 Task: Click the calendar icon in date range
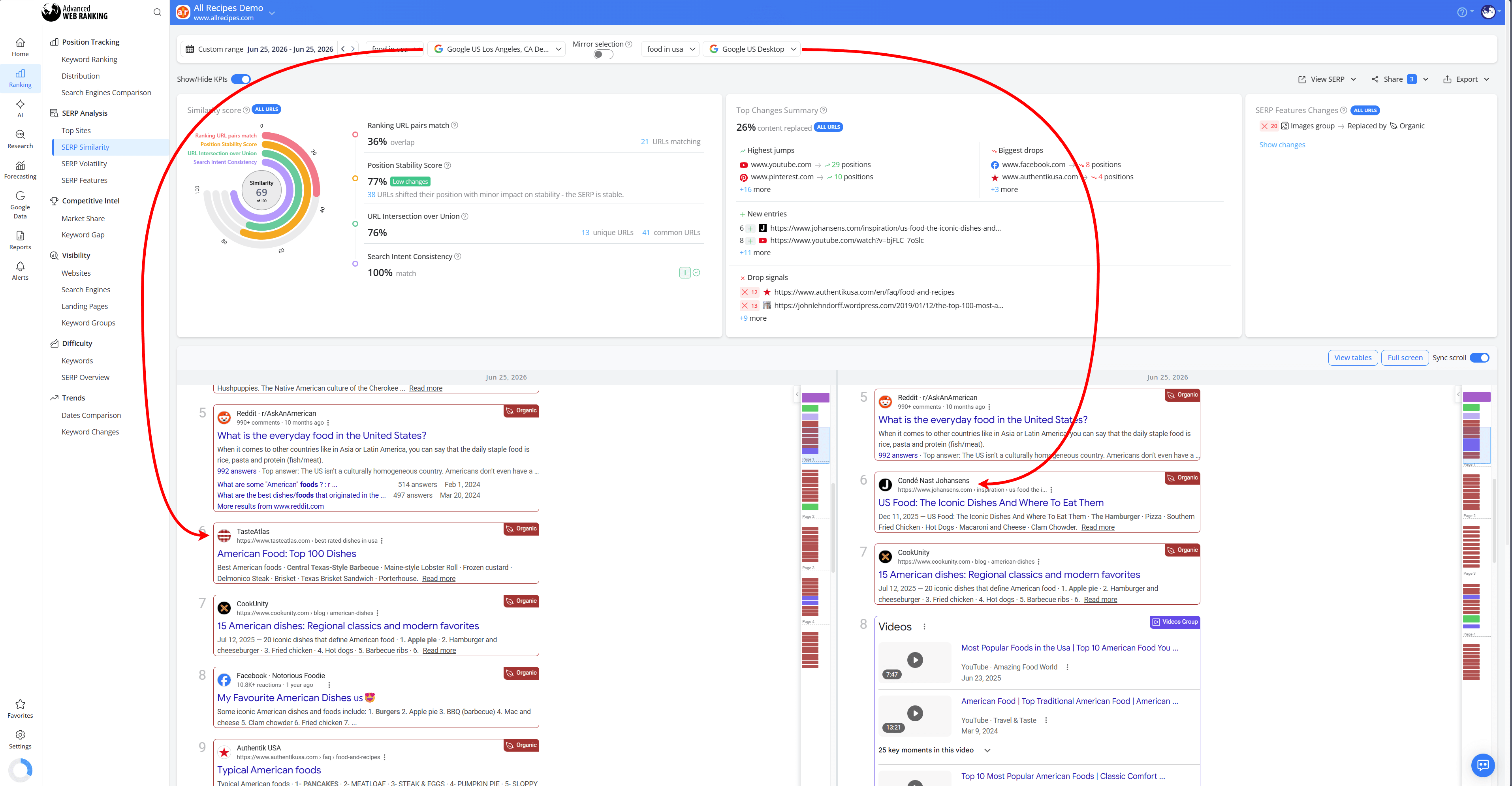189,49
